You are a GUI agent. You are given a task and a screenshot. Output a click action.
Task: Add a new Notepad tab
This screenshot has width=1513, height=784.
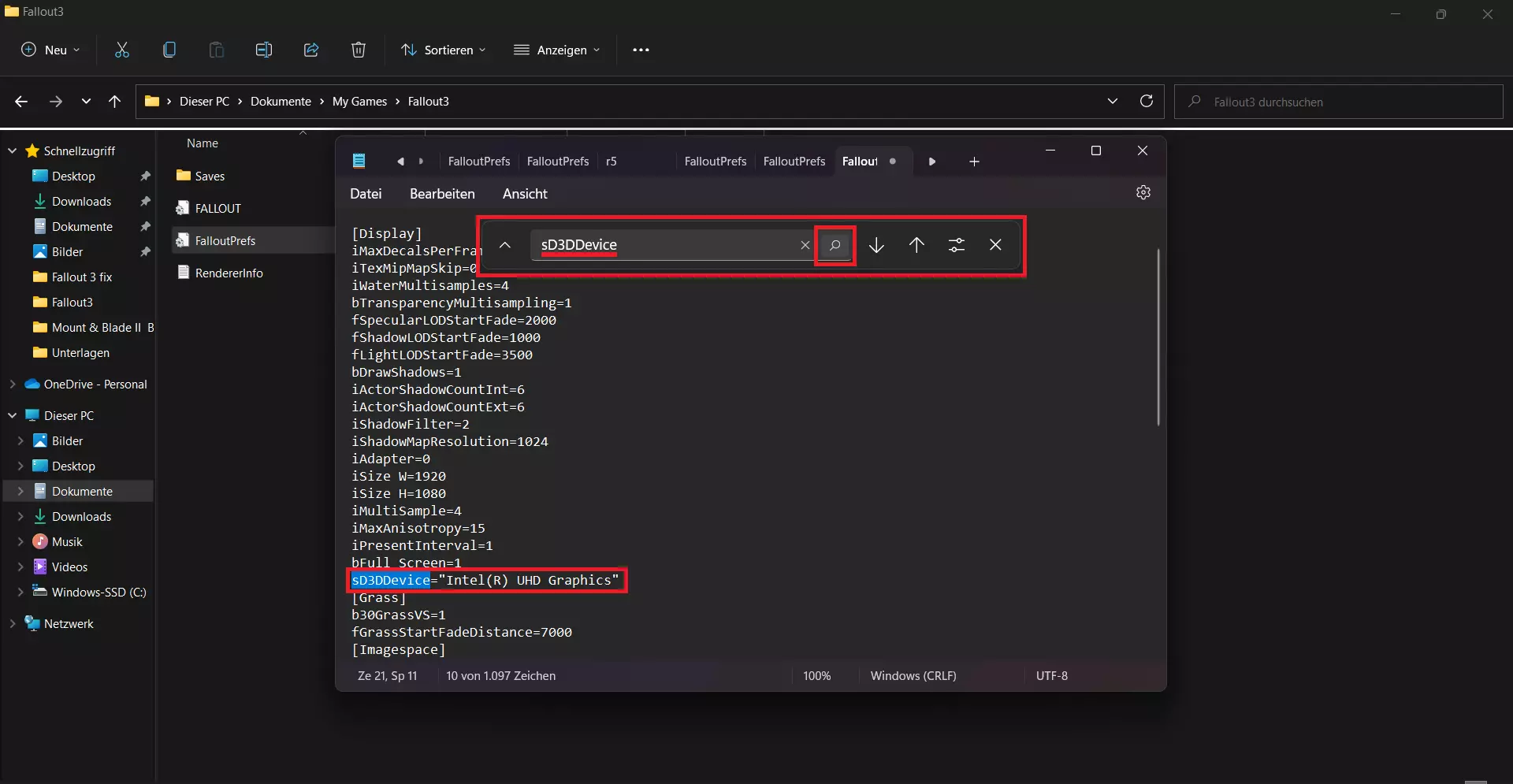[974, 162]
